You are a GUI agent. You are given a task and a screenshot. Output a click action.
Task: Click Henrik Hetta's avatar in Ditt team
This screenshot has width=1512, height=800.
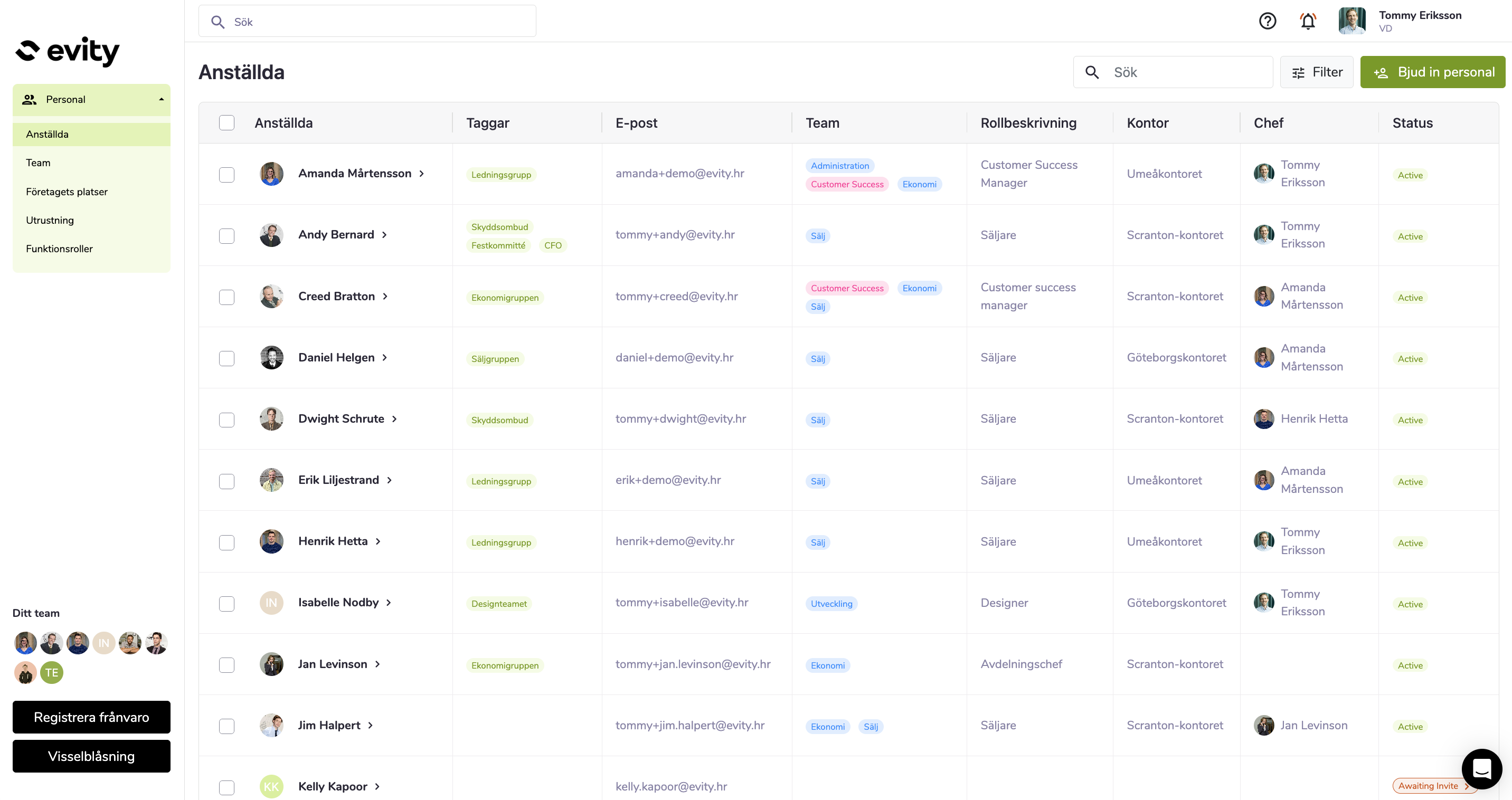[78, 643]
